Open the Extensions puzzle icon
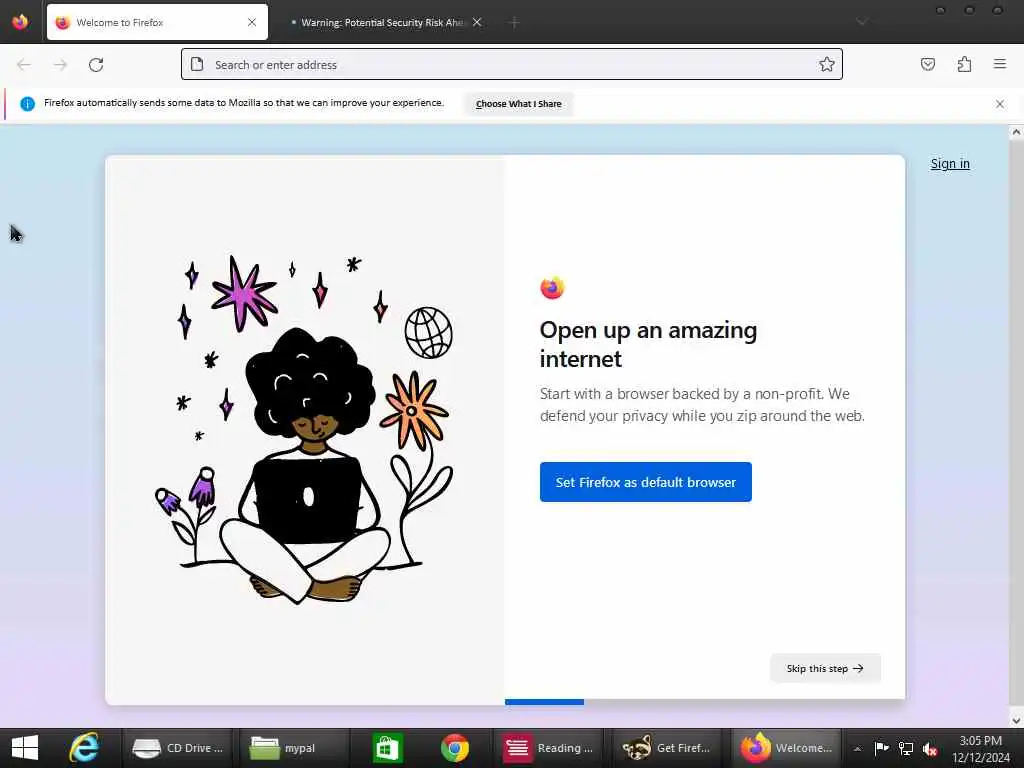Image resolution: width=1024 pixels, height=768 pixels. [965, 64]
